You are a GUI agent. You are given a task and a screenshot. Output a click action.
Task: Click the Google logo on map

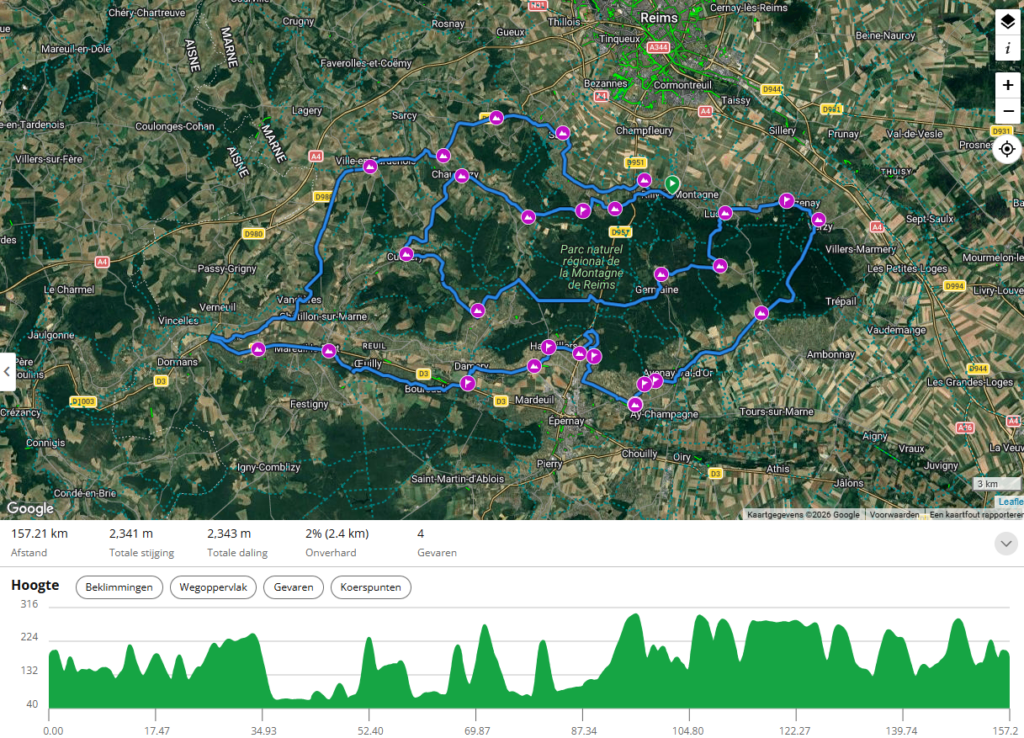[30, 508]
